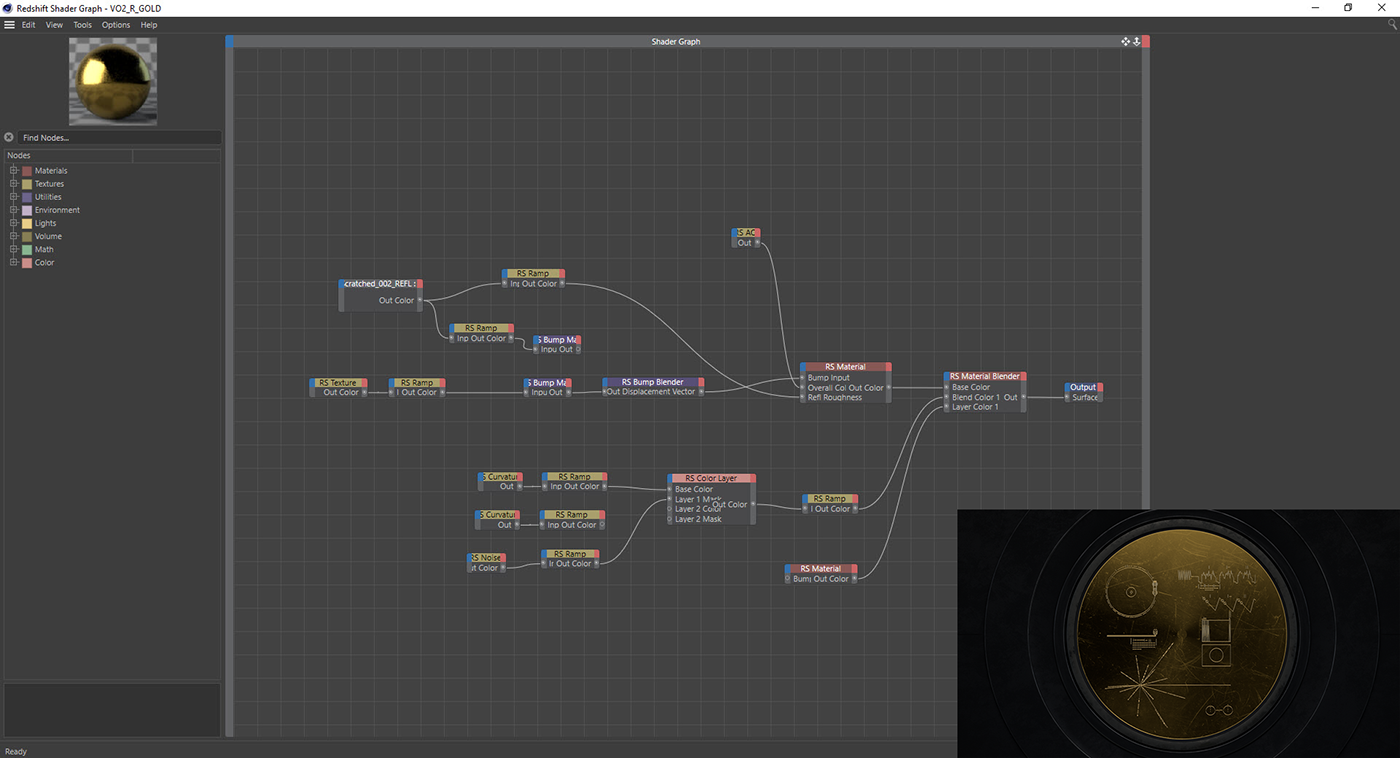
Task: Click the red corner of Shader Graph header
Action: [1146, 42]
